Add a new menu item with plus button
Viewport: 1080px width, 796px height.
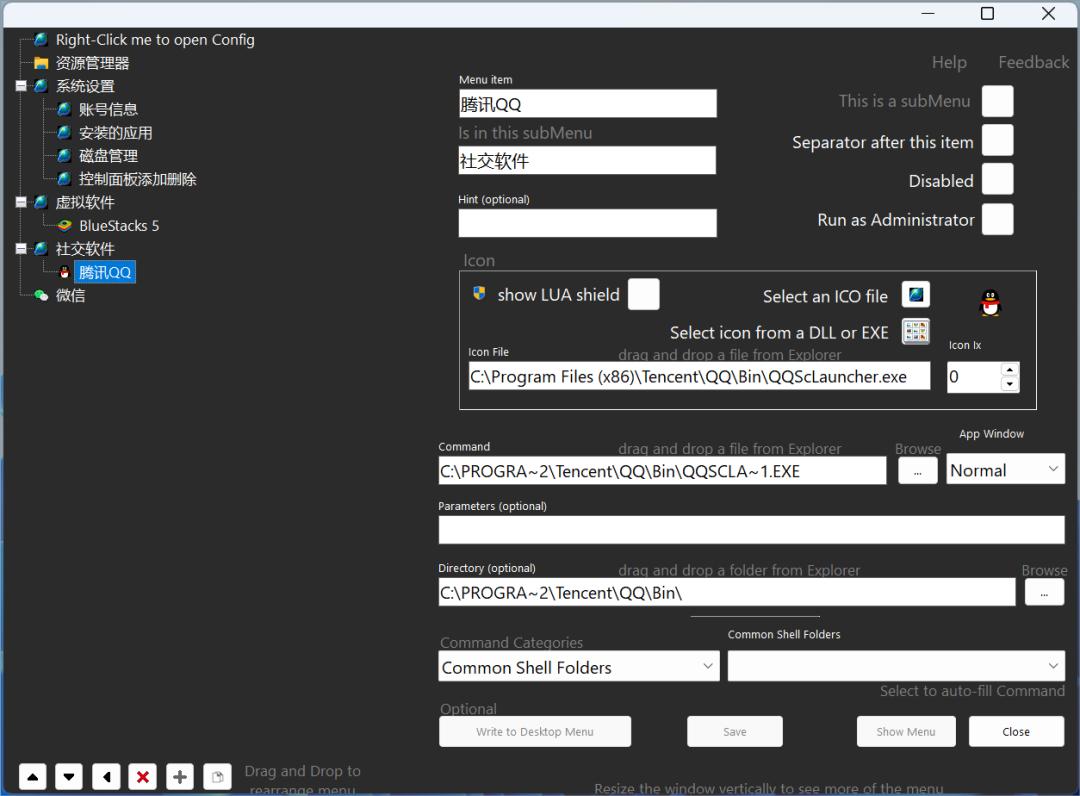pyautogui.click(x=180, y=777)
